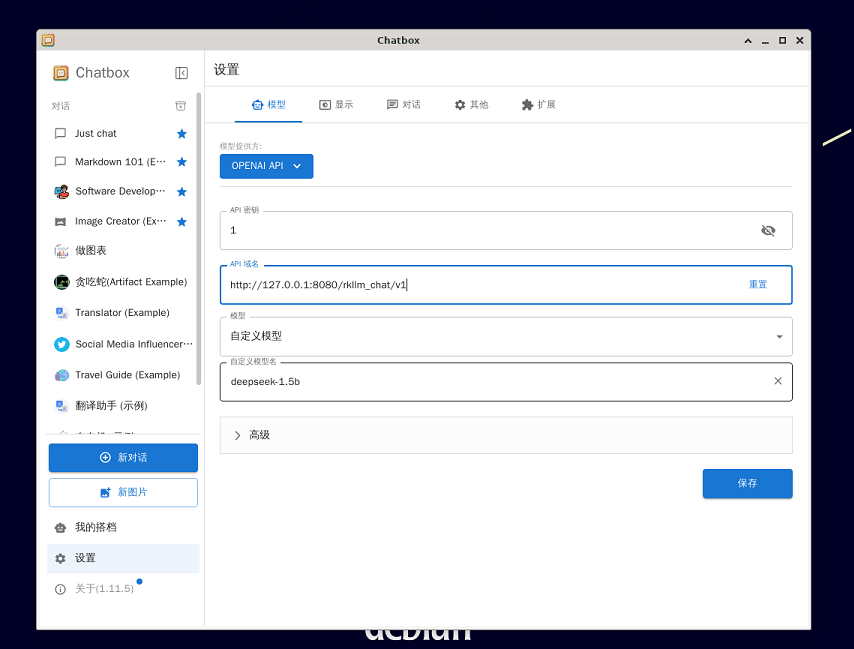Click 重置 to reset API host
This screenshot has width=854, height=649.
coord(758,285)
